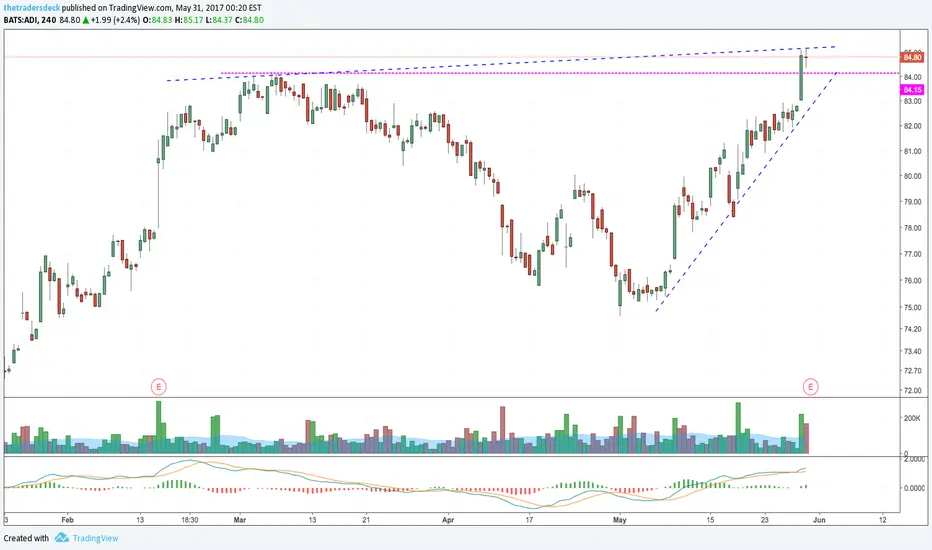Click the L:84.37 low value
This screenshot has height=550, width=932.
[x=219, y=20]
